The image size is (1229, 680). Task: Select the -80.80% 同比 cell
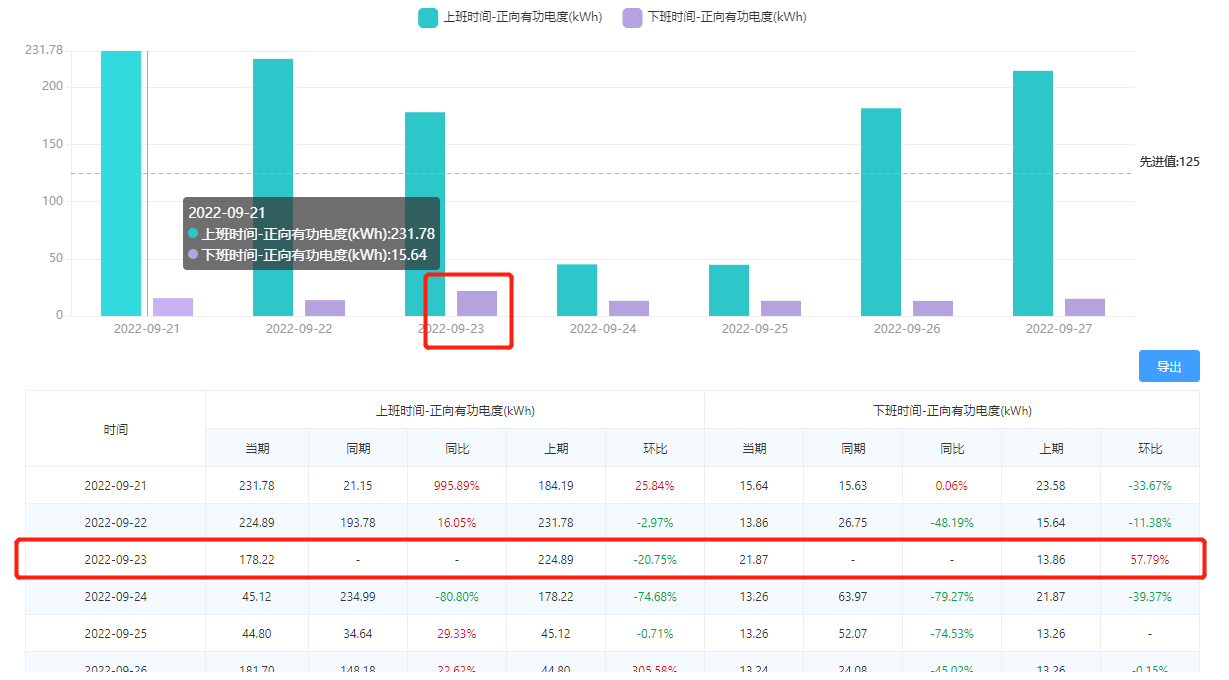(x=456, y=597)
